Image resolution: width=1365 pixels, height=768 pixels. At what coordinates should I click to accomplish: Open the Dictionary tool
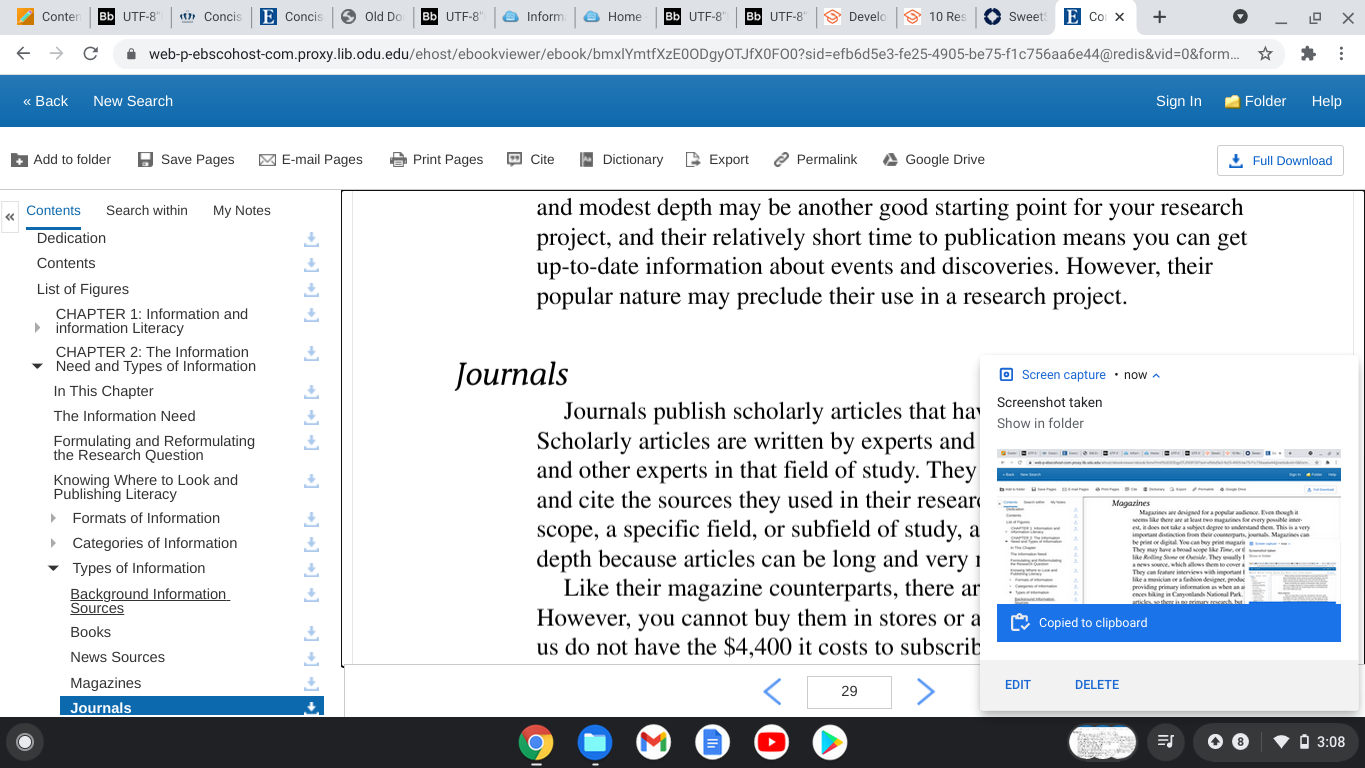(619, 159)
